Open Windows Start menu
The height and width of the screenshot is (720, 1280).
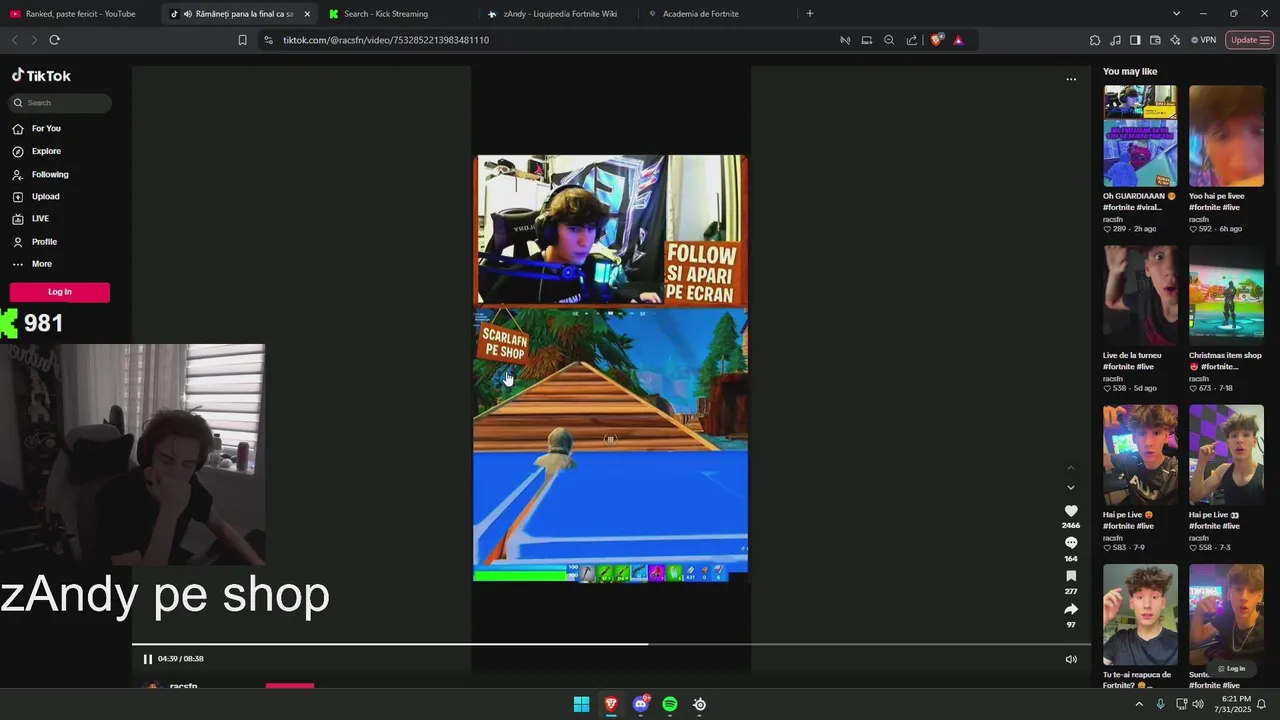(x=581, y=704)
